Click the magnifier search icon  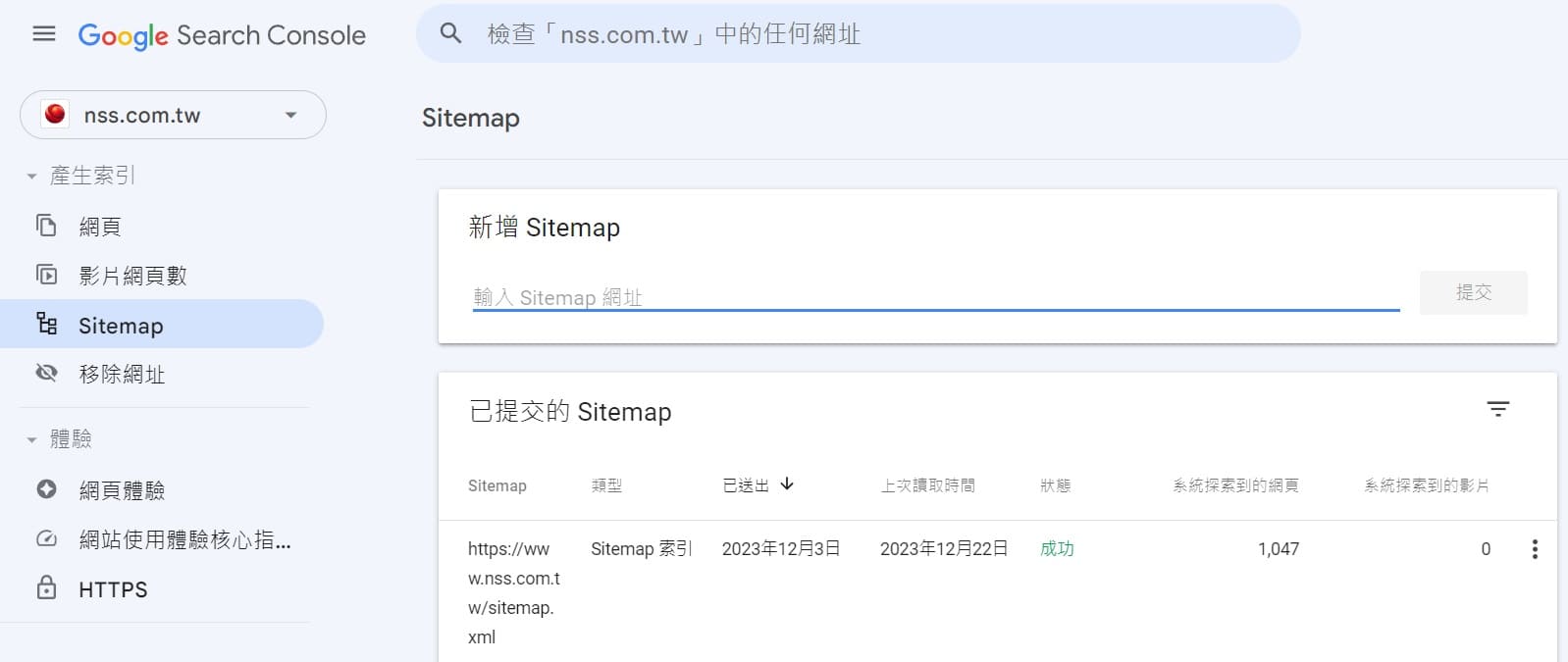click(x=450, y=33)
